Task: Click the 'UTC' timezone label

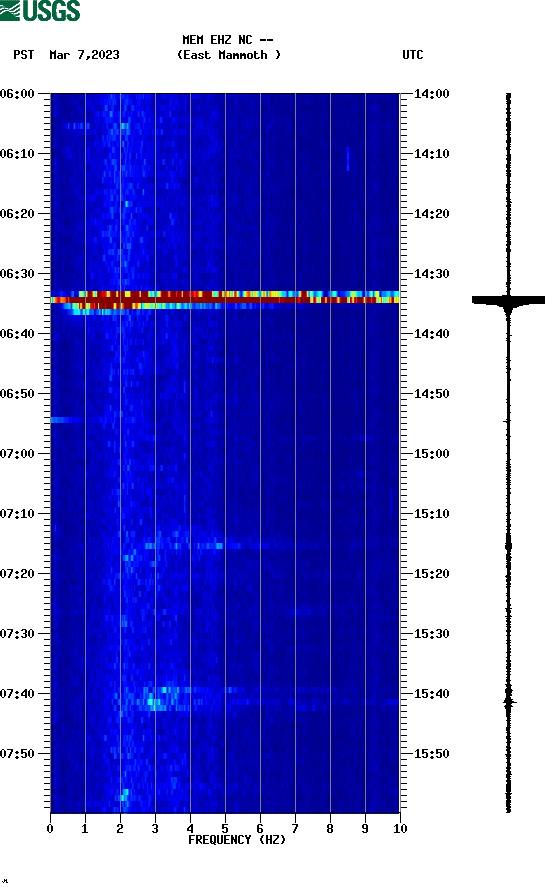Action: 413,55
